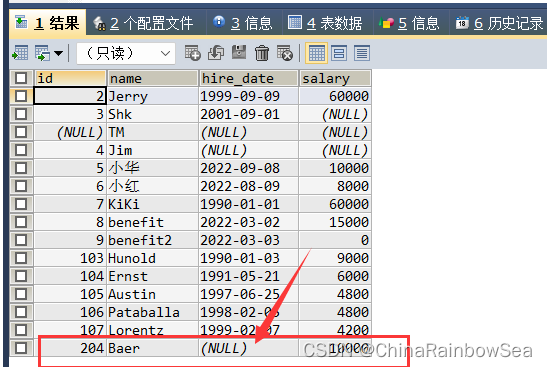The image size is (547, 367).
Task: Click the copy result data icon
Action: pyautogui.click(x=43, y=53)
